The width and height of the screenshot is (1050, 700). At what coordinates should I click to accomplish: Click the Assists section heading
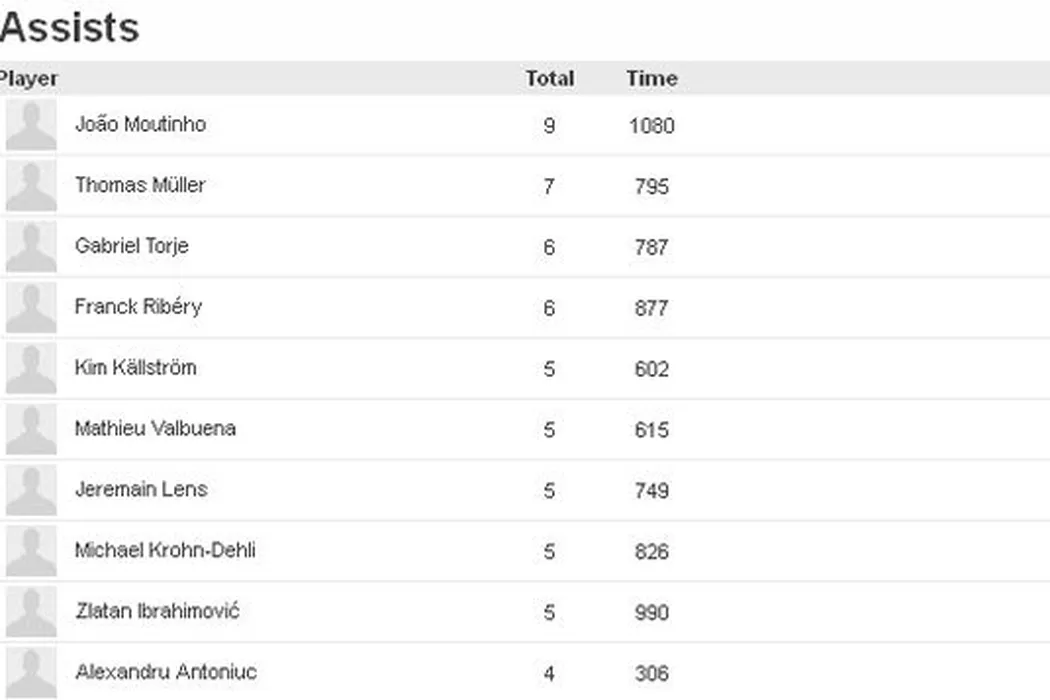[x=69, y=28]
